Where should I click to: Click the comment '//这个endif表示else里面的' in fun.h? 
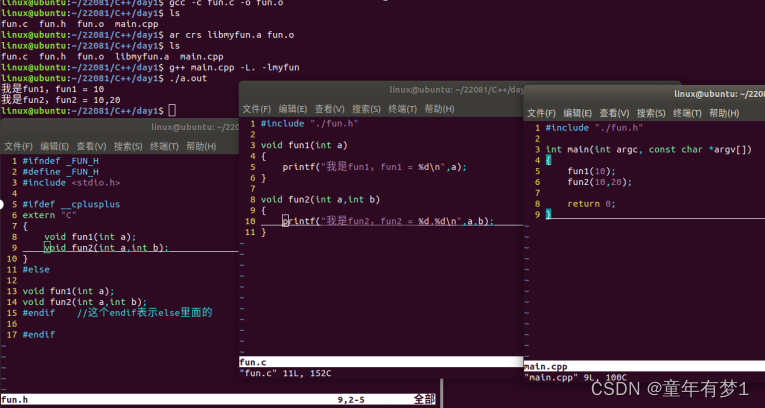click(x=145, y=313)
